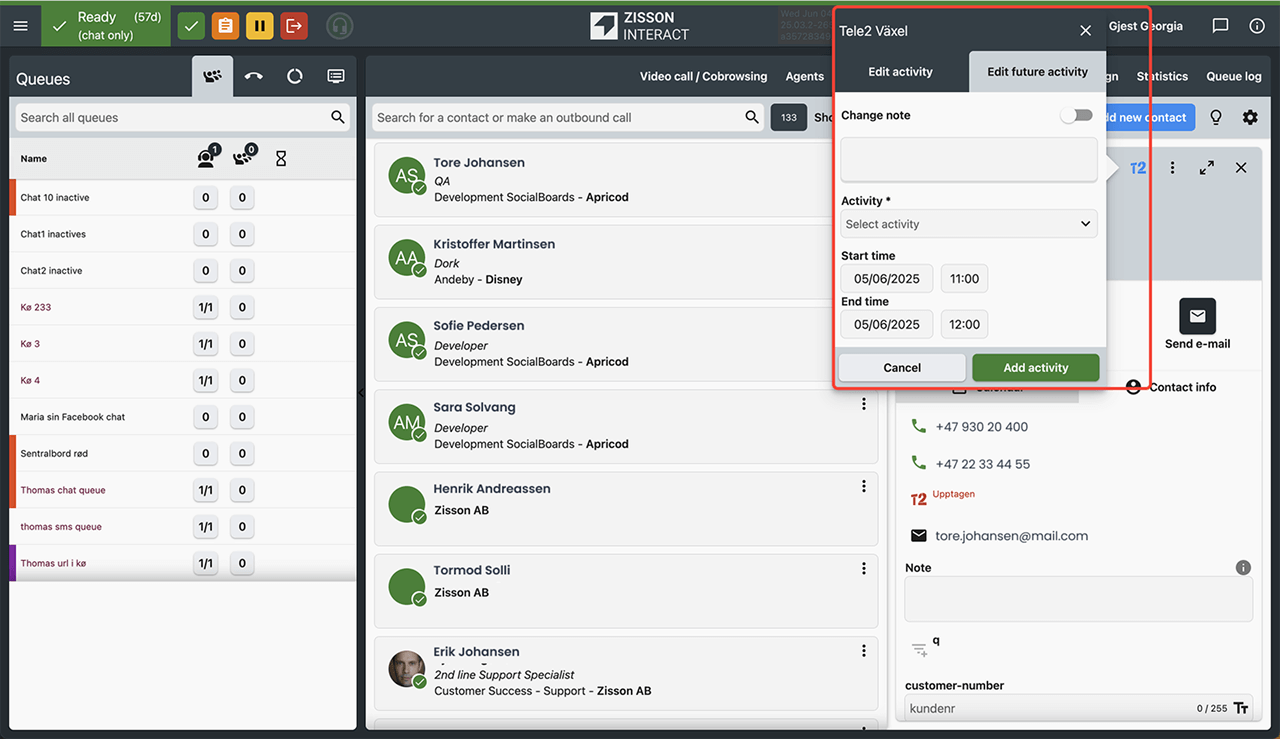
Task: Open the hamburger main menu
Action: 20,26
